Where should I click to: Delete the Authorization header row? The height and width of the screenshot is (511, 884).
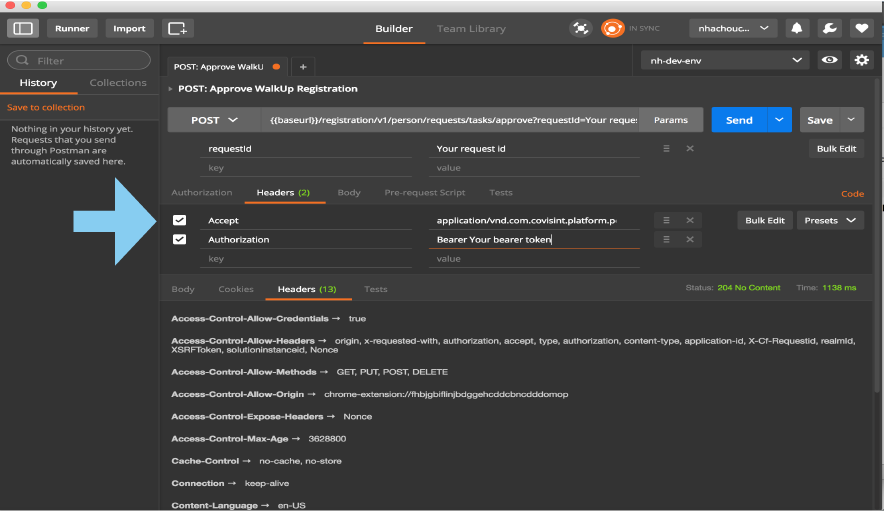pyautogui.click(x=690, y=240)
